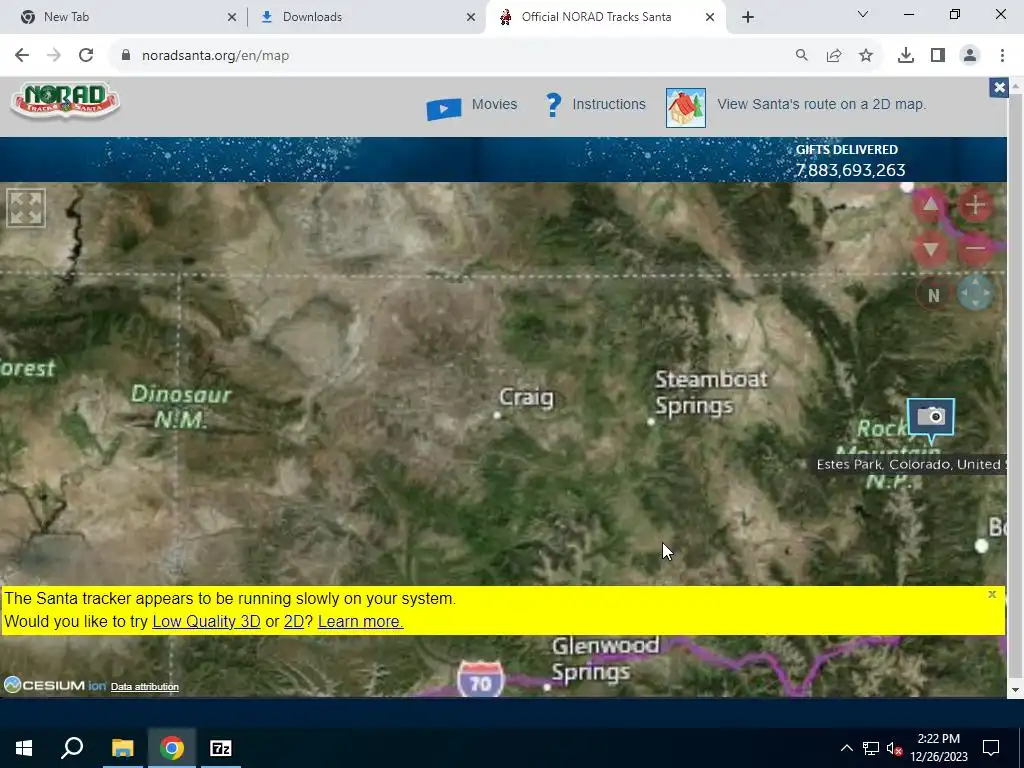Viewport: 1024px width, 768px height.
Task: Close the top header with blue X
Action: [999, 87]
